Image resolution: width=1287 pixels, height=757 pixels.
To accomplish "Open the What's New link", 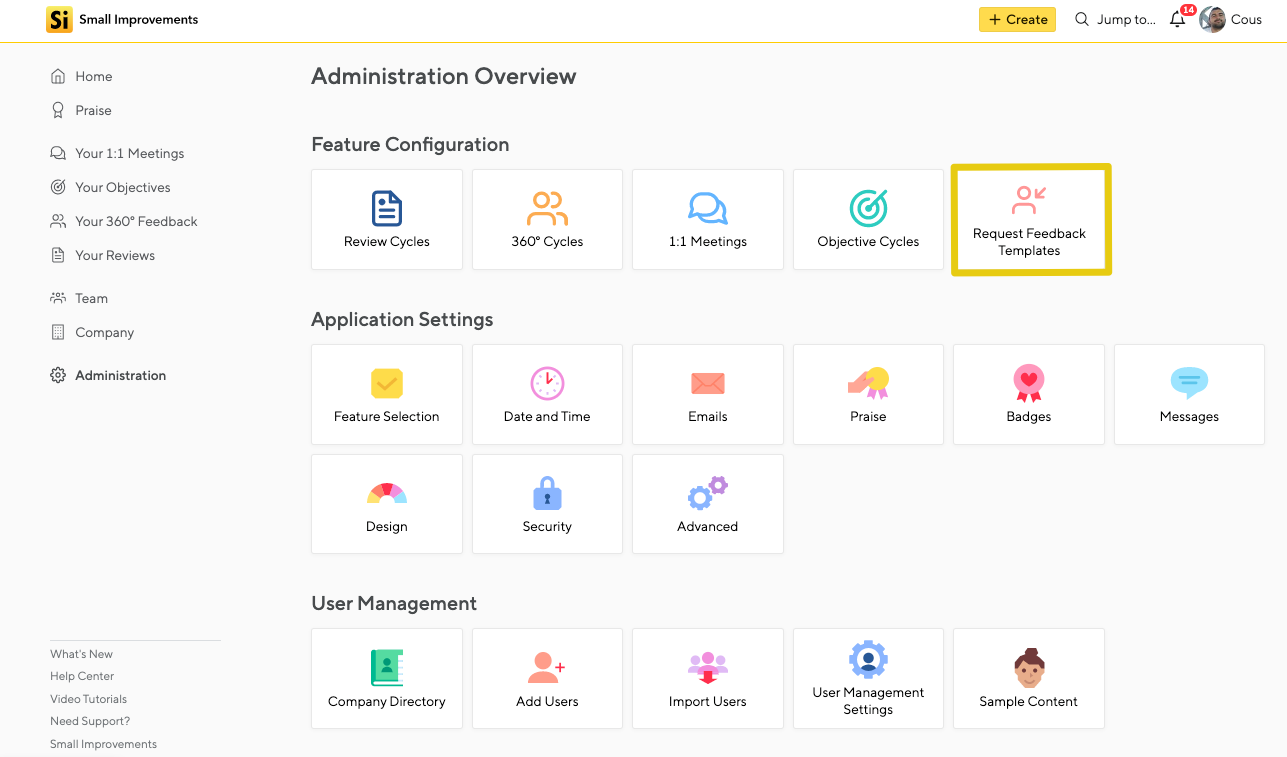I will coord(82,654).
